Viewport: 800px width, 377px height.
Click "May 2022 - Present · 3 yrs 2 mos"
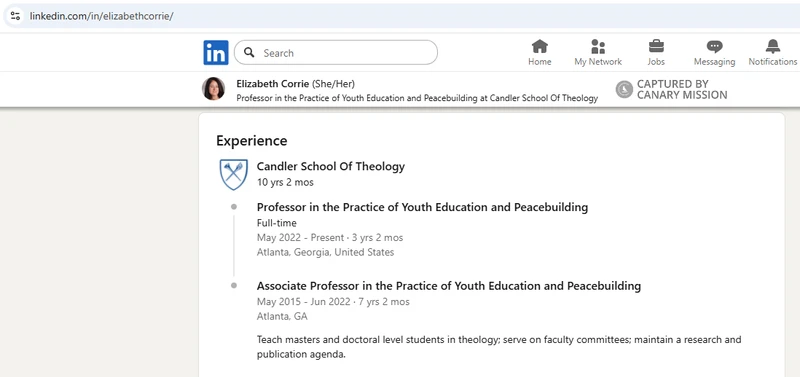[x=330, y=238]
